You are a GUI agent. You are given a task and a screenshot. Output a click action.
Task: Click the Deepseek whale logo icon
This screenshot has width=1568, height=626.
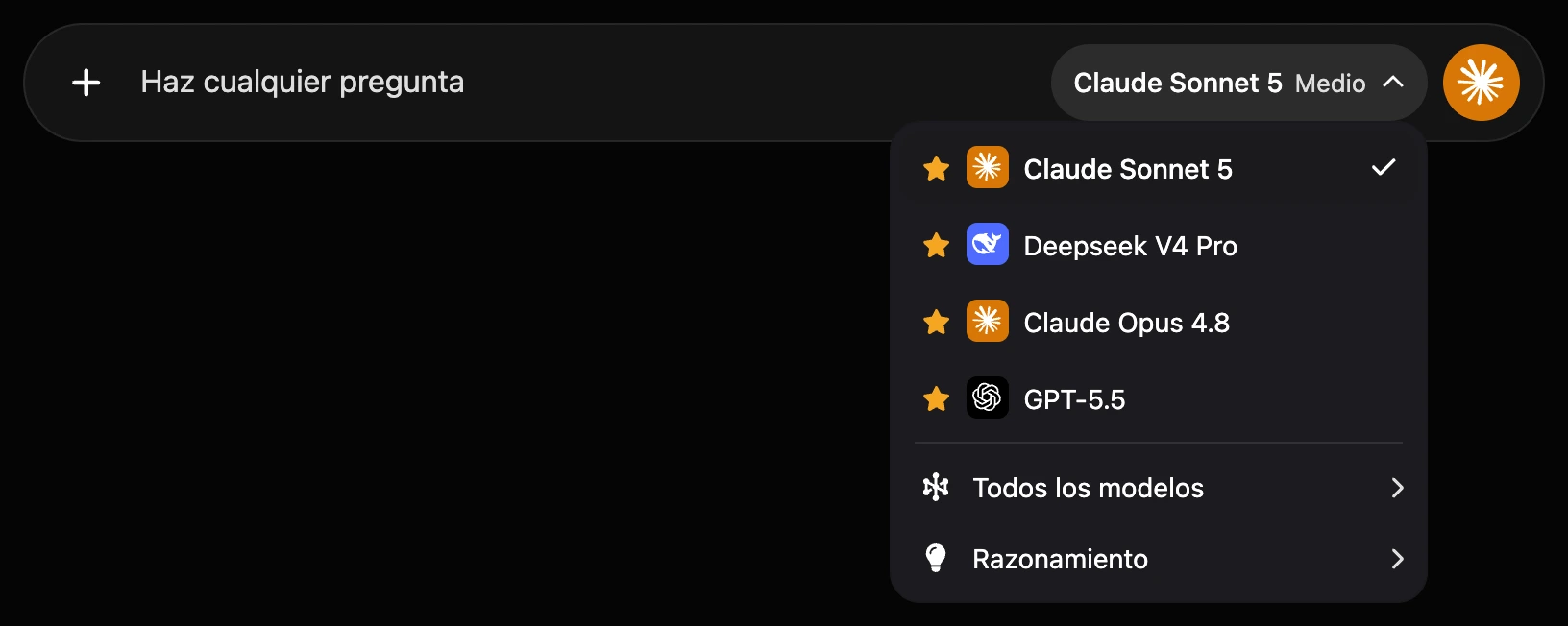pyautogui.click(x=987, y=244)
